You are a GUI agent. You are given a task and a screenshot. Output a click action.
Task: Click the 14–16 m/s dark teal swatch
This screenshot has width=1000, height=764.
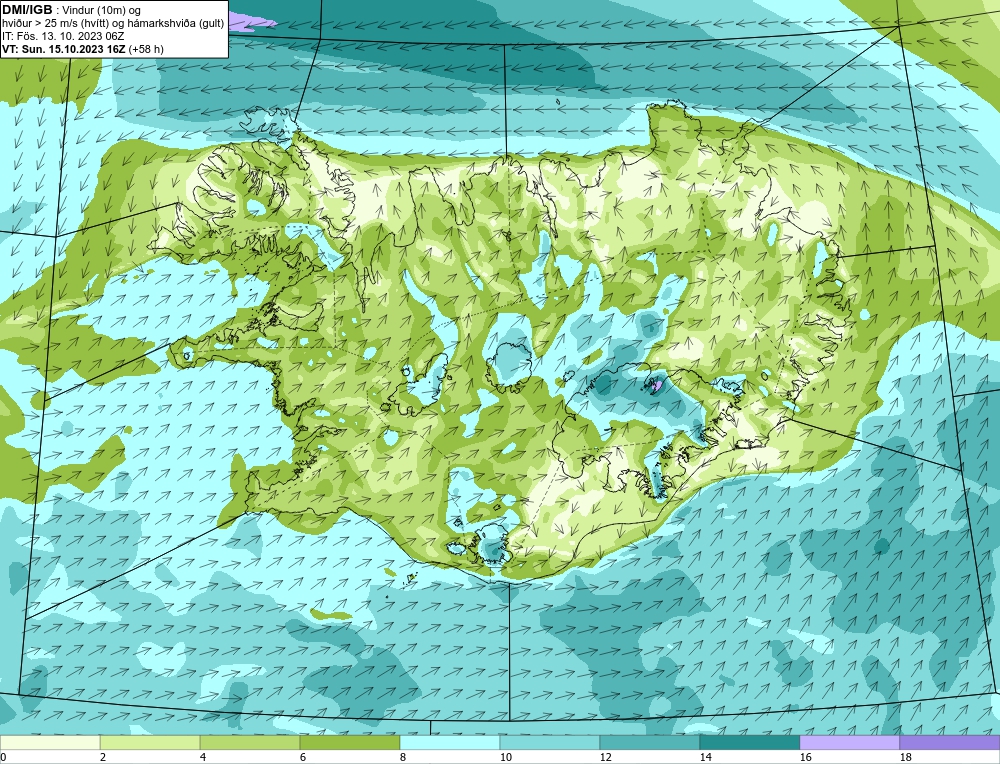click(750, 743)
